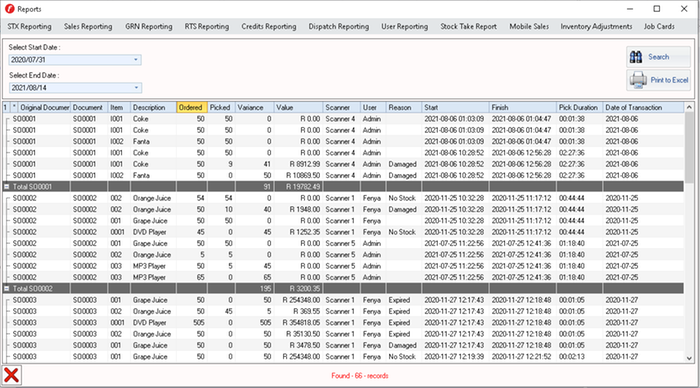Click the Search button text
The image size is (700, 388).
click(x=658, y=57)
